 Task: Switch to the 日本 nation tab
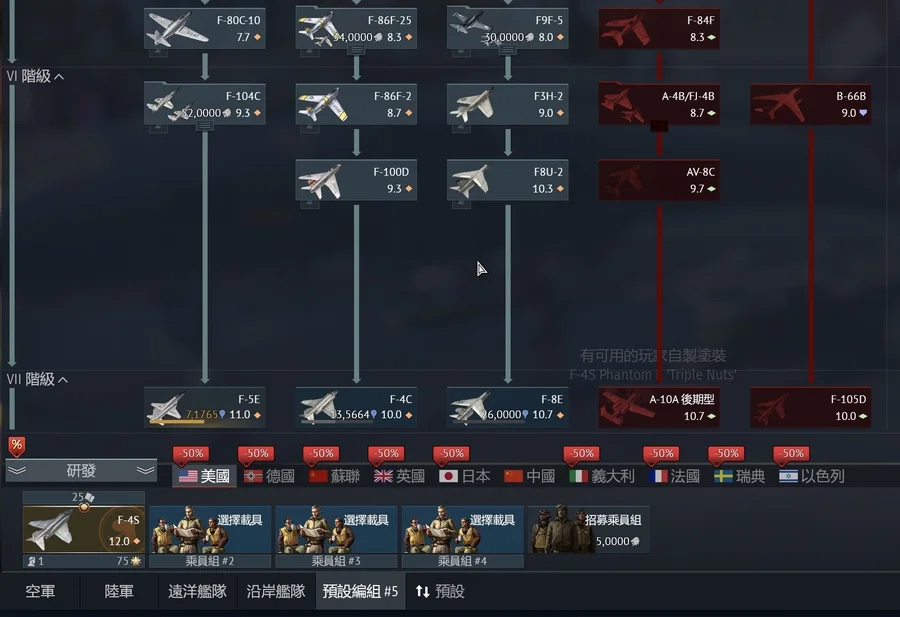[x=464, y=476]
